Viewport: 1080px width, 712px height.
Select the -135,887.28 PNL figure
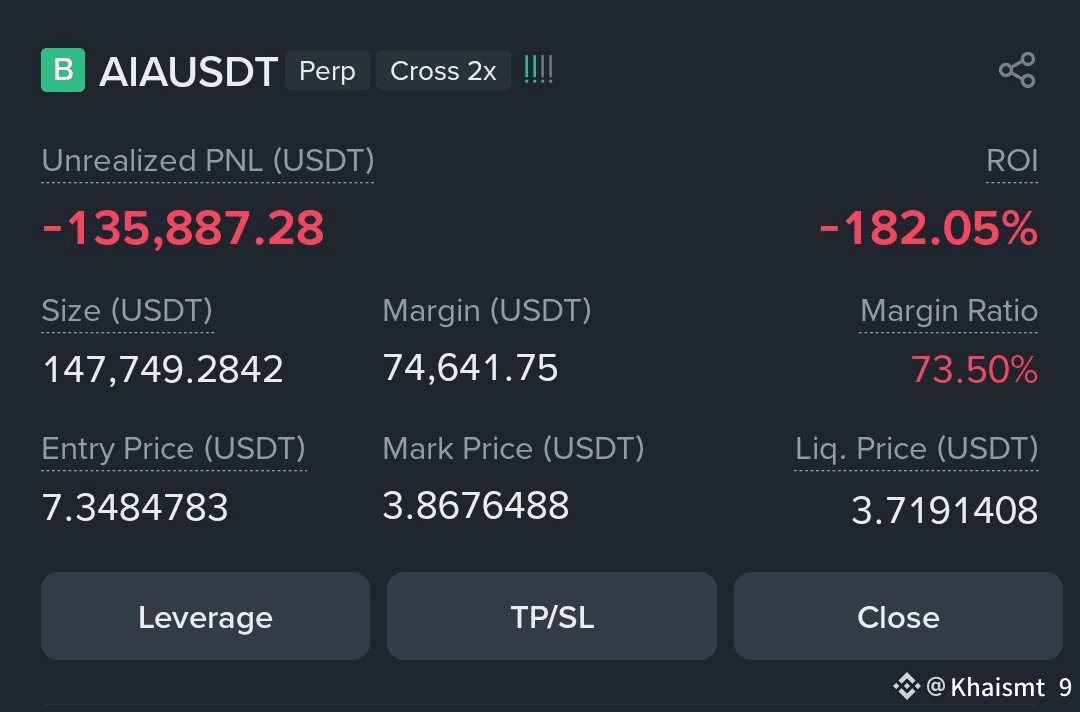183,229
